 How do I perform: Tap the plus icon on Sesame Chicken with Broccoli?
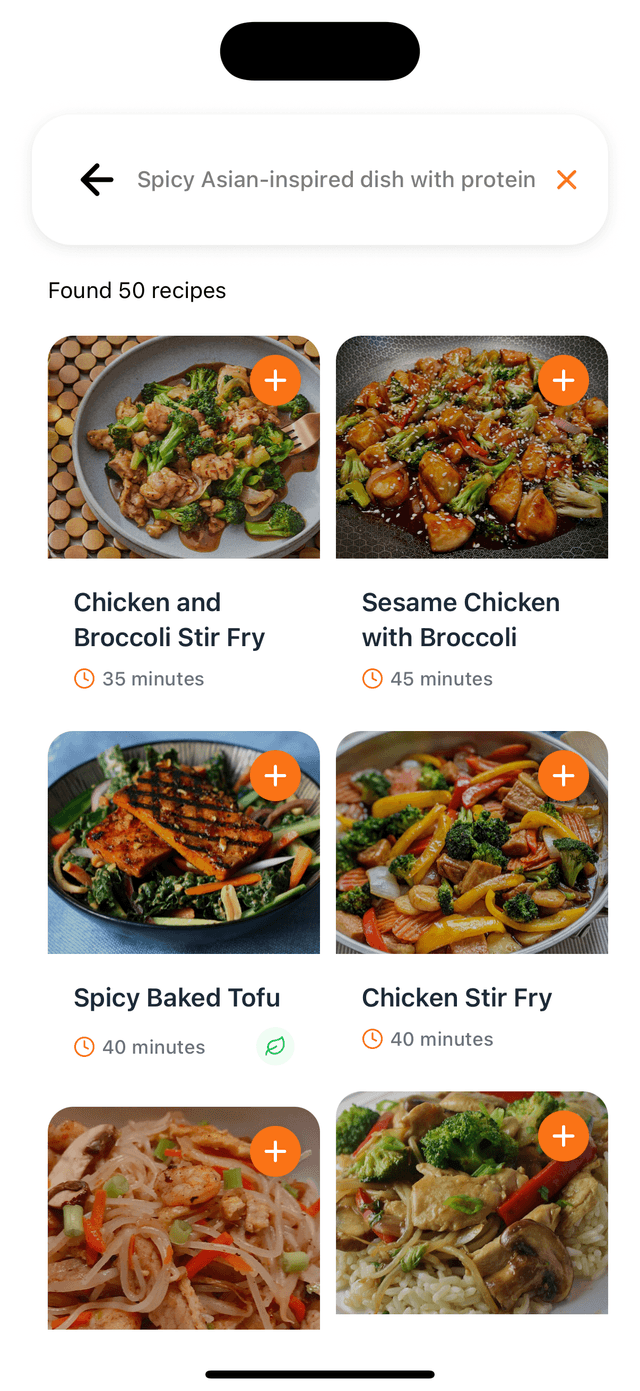click(x=564, y=380)
